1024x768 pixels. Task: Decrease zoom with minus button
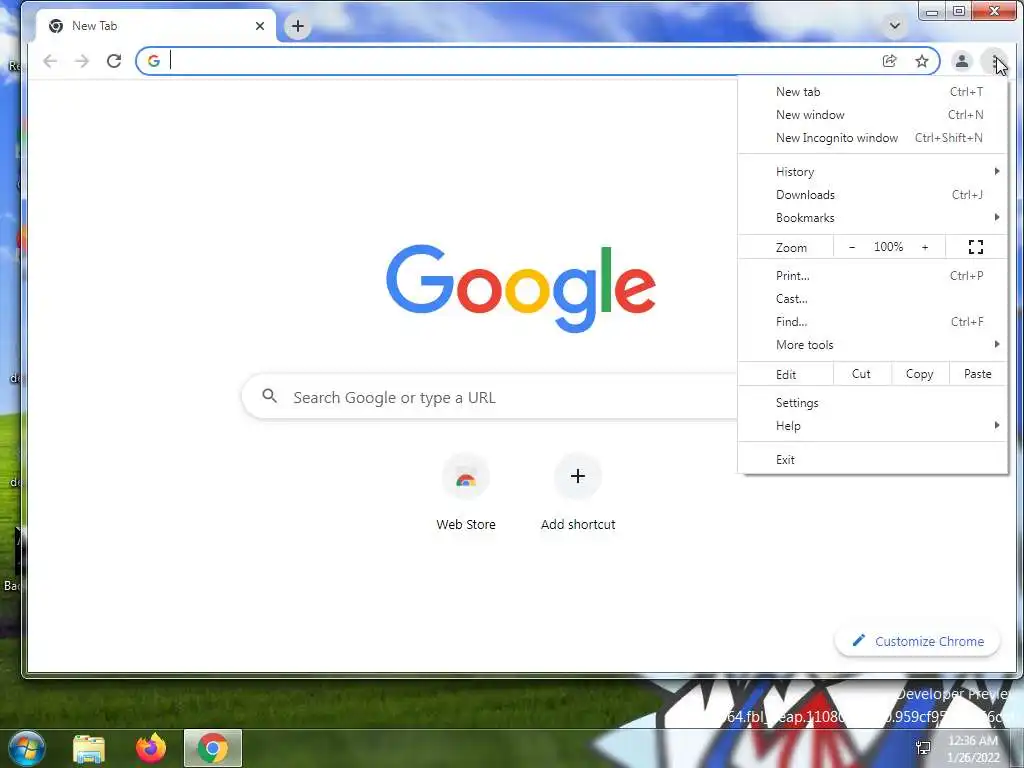pyautogui.click(x=852, y=247)
